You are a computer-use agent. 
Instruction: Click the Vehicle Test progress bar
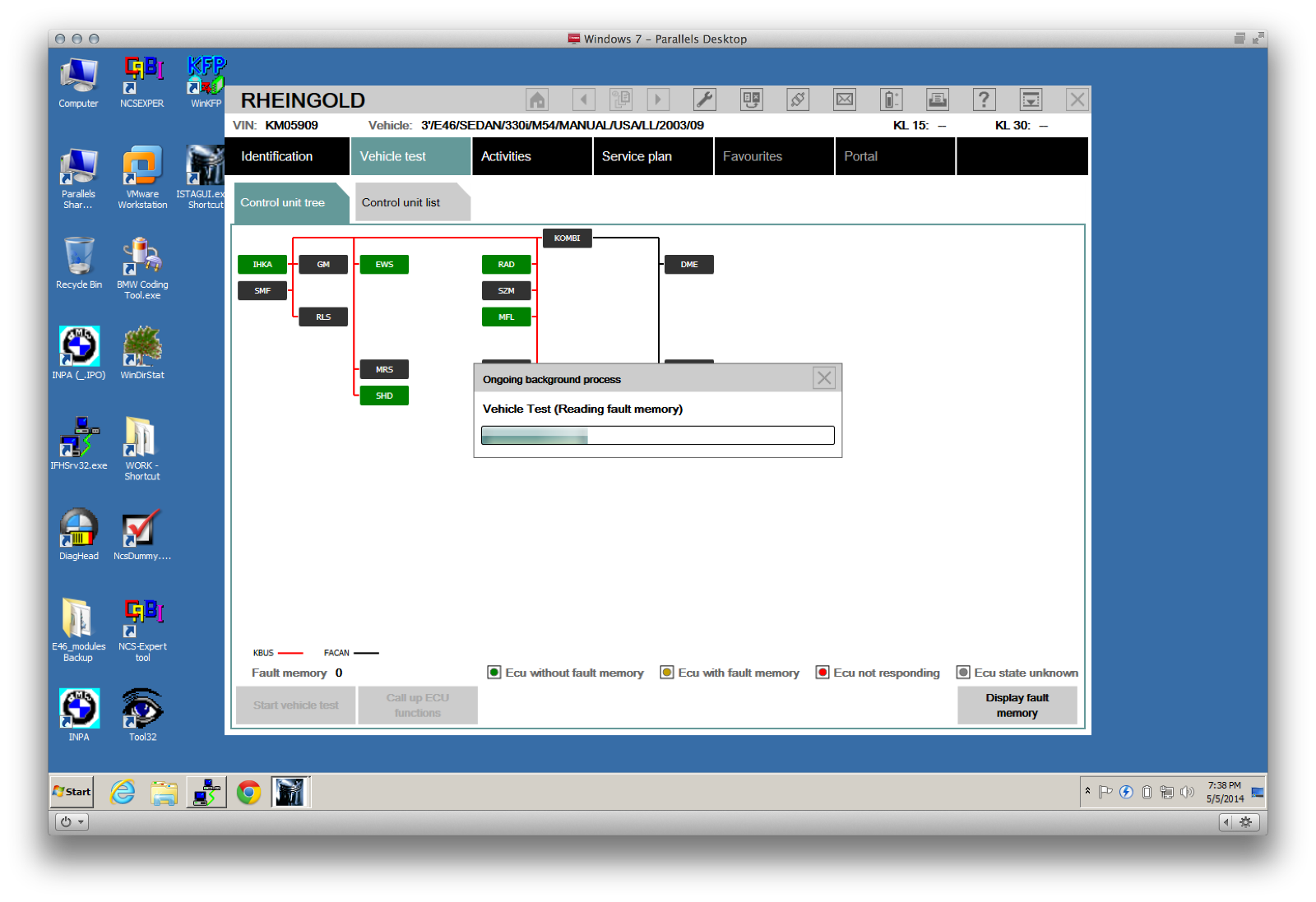pos(658,435)
